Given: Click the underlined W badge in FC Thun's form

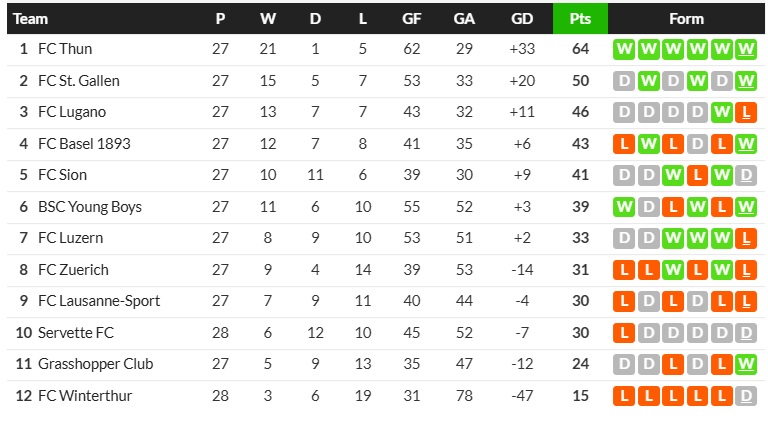Looking at the screenshot, I should coord(745,49).
